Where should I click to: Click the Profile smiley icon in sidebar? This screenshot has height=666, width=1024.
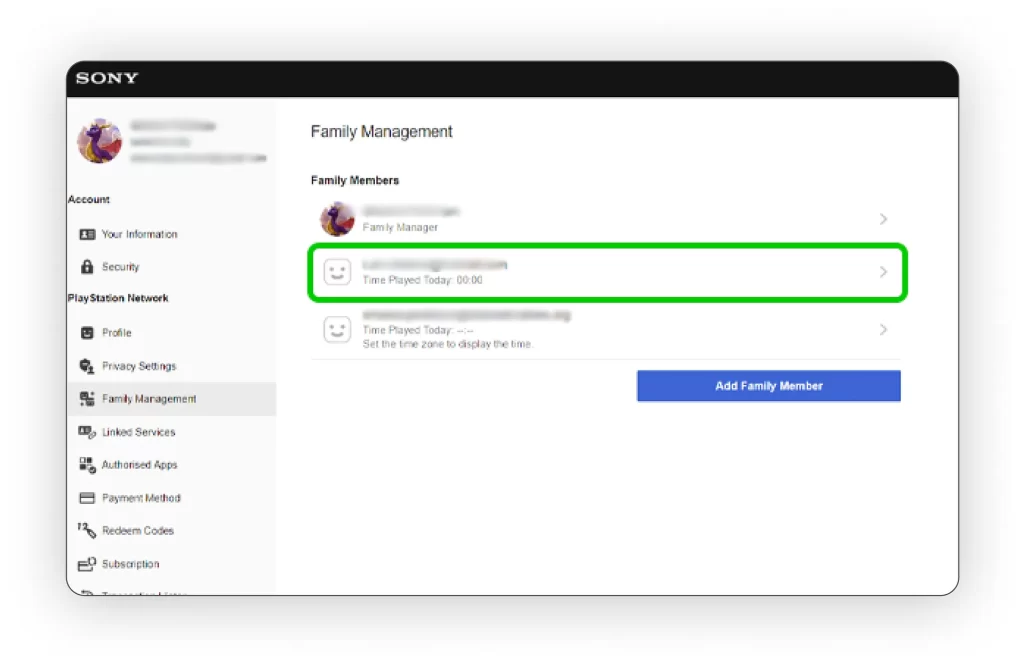click(x=87, y=333)
